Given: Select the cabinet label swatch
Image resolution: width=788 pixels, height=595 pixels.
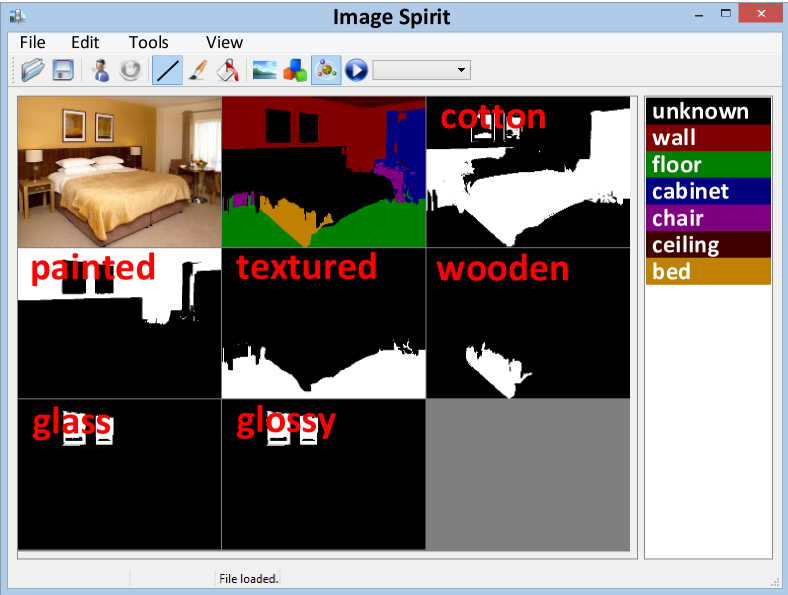Looking at the screenshot, I should (708, 191).
